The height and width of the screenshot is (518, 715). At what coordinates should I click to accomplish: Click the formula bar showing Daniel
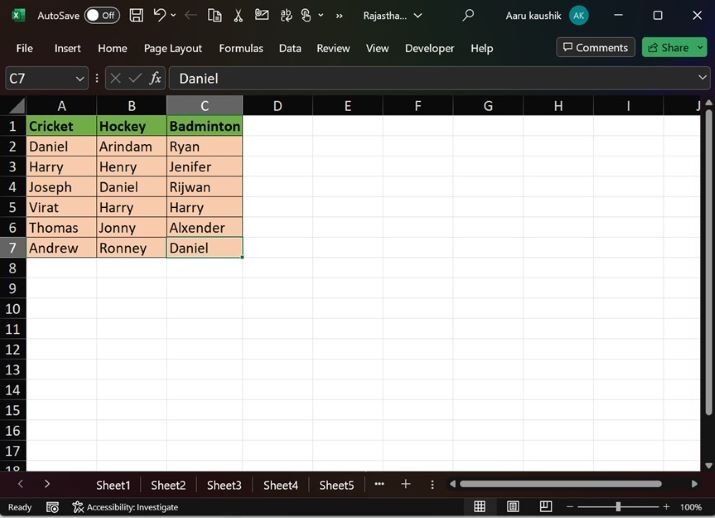click(432, 79)
